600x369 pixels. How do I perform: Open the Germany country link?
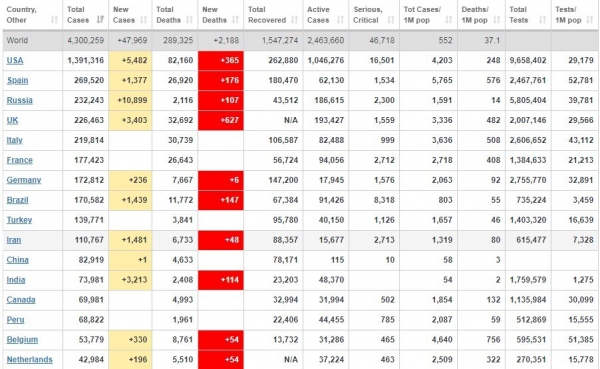coord(24,180)
